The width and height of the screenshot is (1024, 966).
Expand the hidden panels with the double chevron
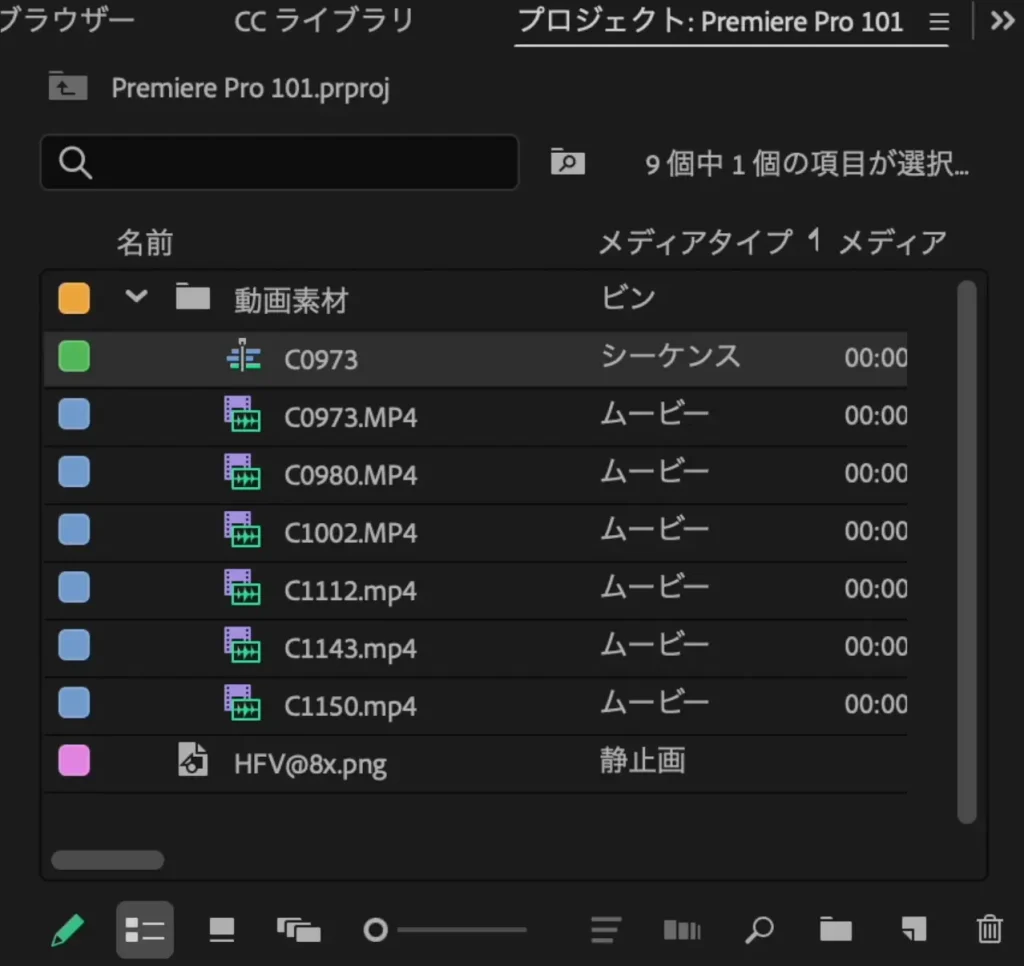(1000, 20)
